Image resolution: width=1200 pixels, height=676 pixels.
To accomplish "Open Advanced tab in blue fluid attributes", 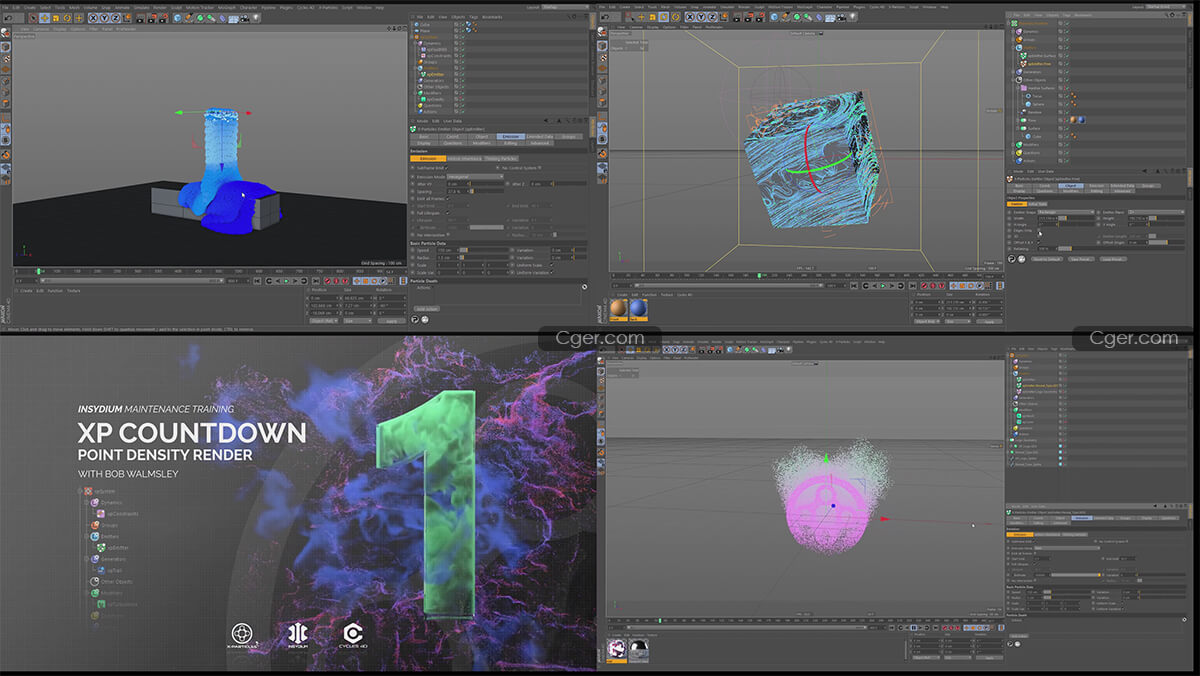I will pyautogui.click(x=540, y=143).
